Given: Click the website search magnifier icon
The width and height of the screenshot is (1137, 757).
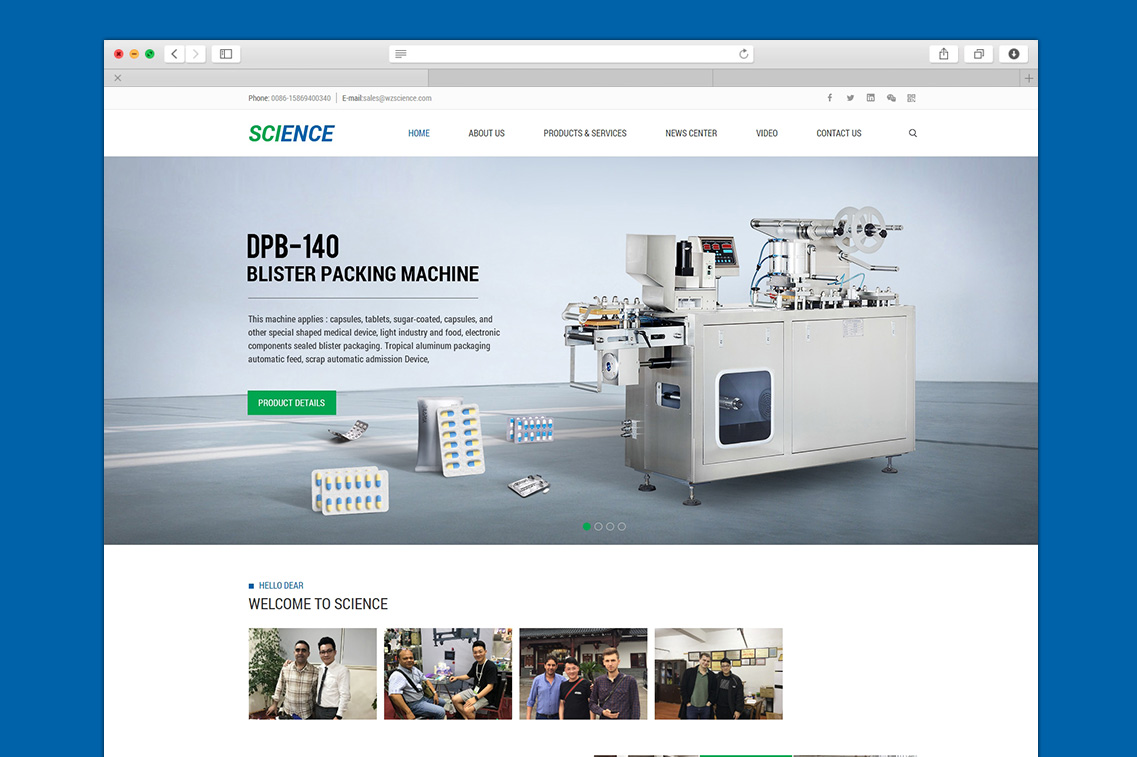Looking at the screenshot, I should pos(912,133).
